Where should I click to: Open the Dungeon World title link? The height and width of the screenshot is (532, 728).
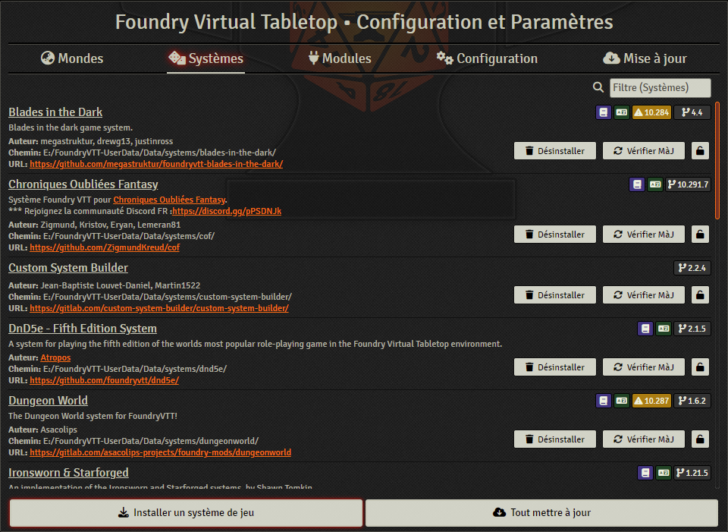click(x=48, y=401)
